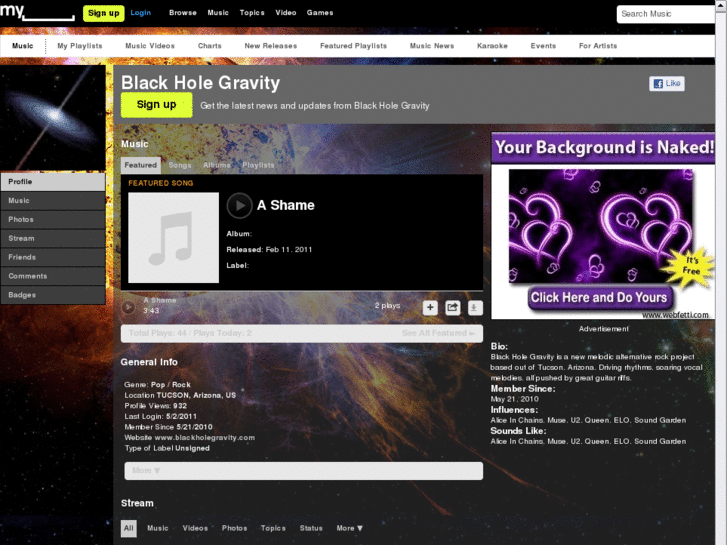Select the Music subnav item
727x545 pixels.
(x=22, y=46)
